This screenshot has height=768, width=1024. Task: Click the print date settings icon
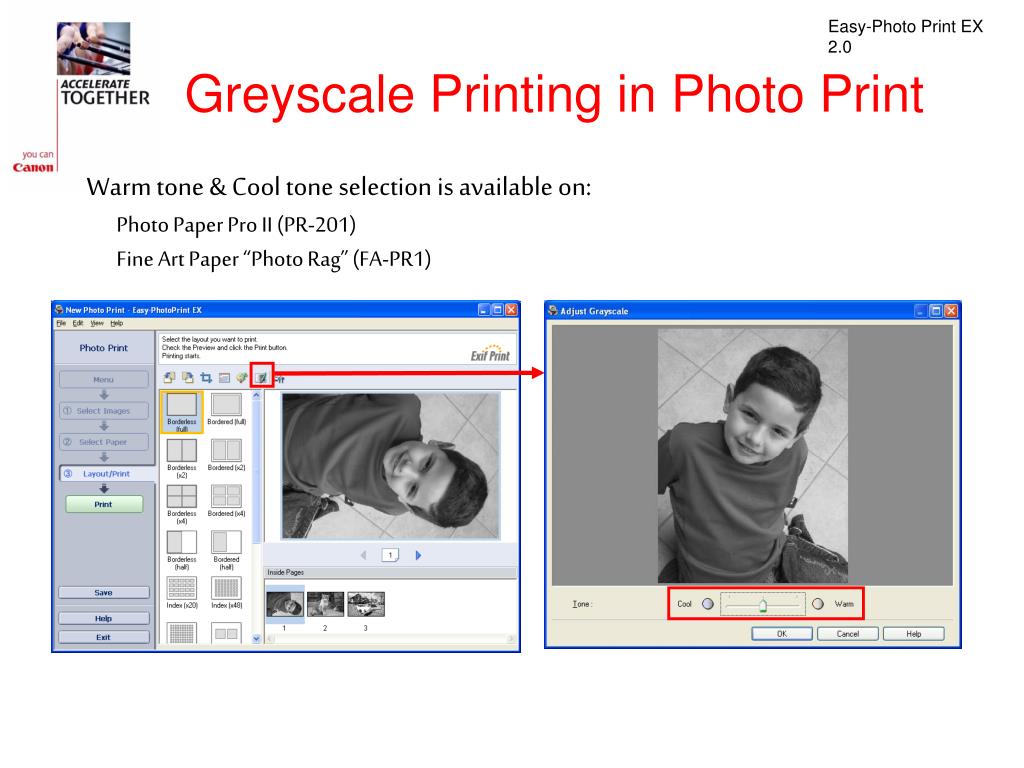(224, 377)
